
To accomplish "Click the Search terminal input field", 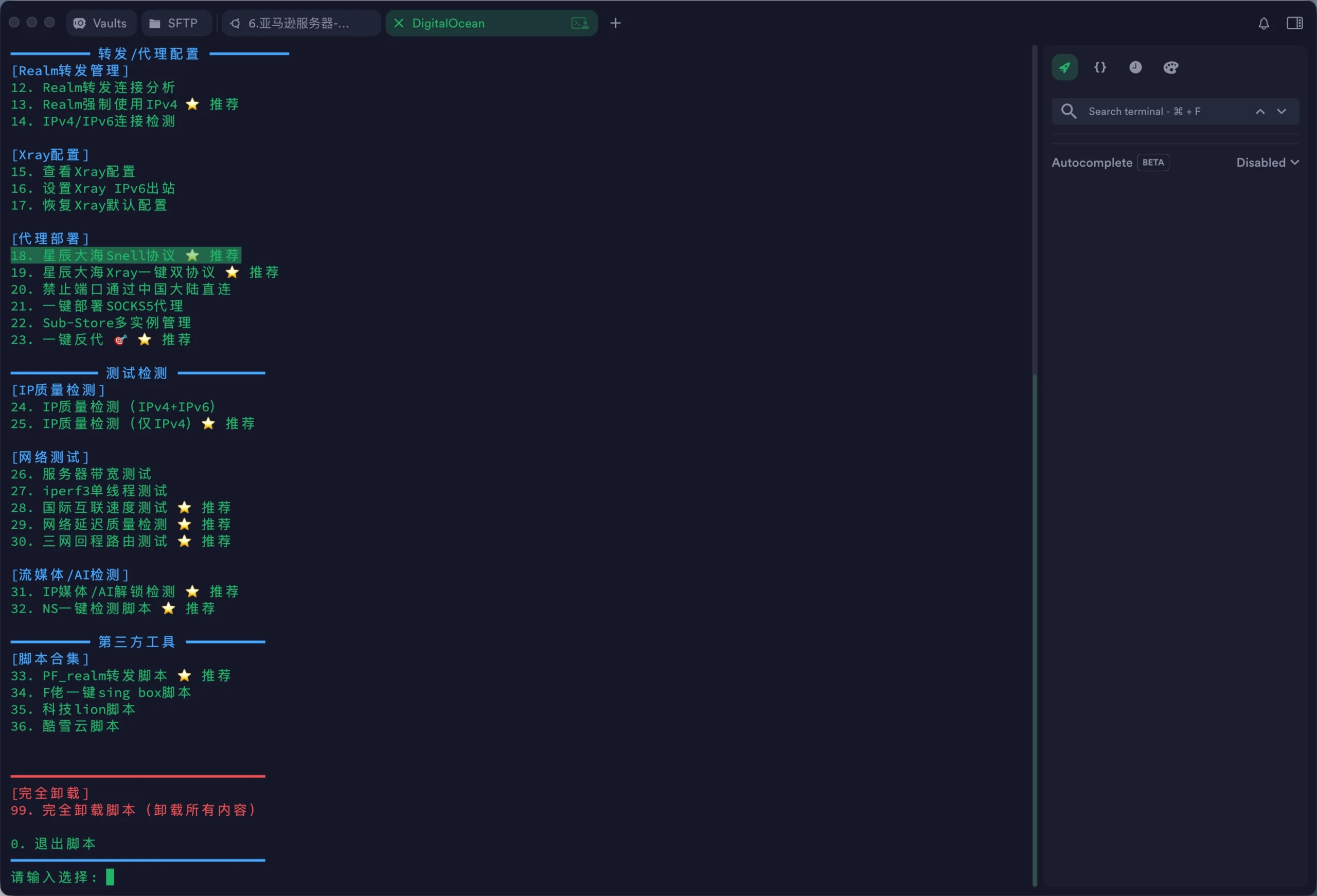I will click(1156, 112).
